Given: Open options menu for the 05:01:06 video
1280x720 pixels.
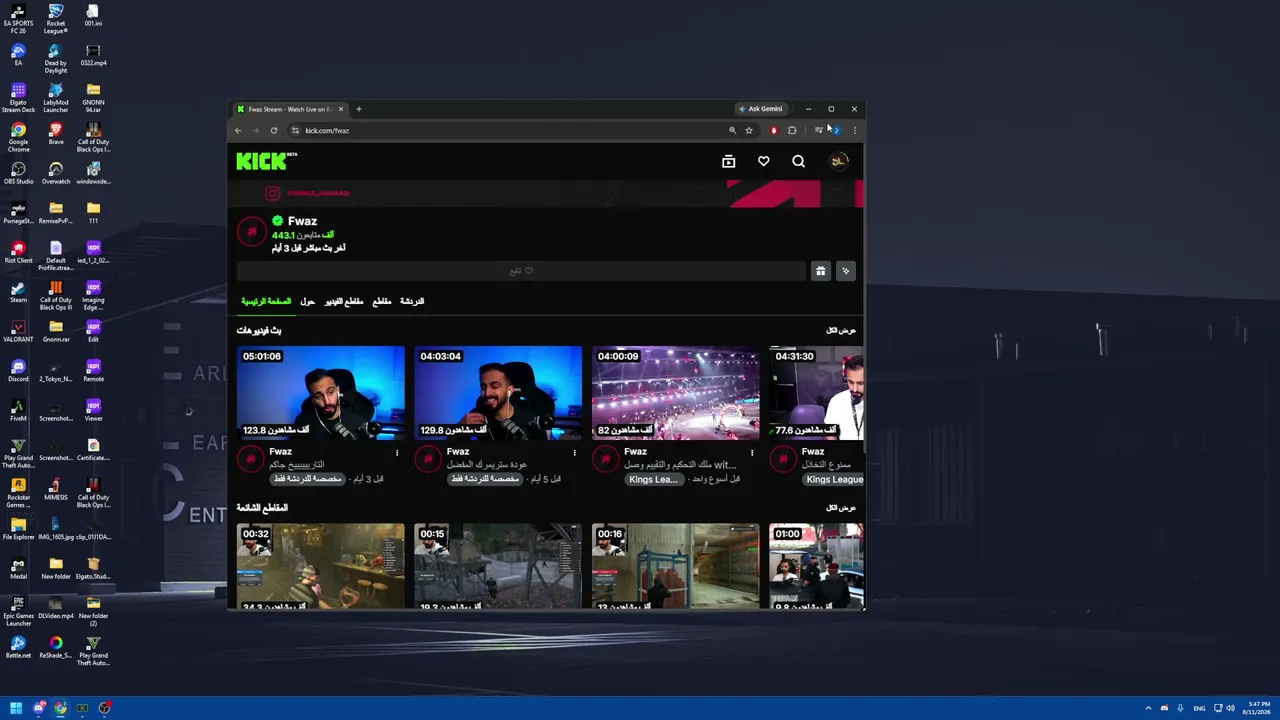Looking at the screenshot, I should [397, 453].
